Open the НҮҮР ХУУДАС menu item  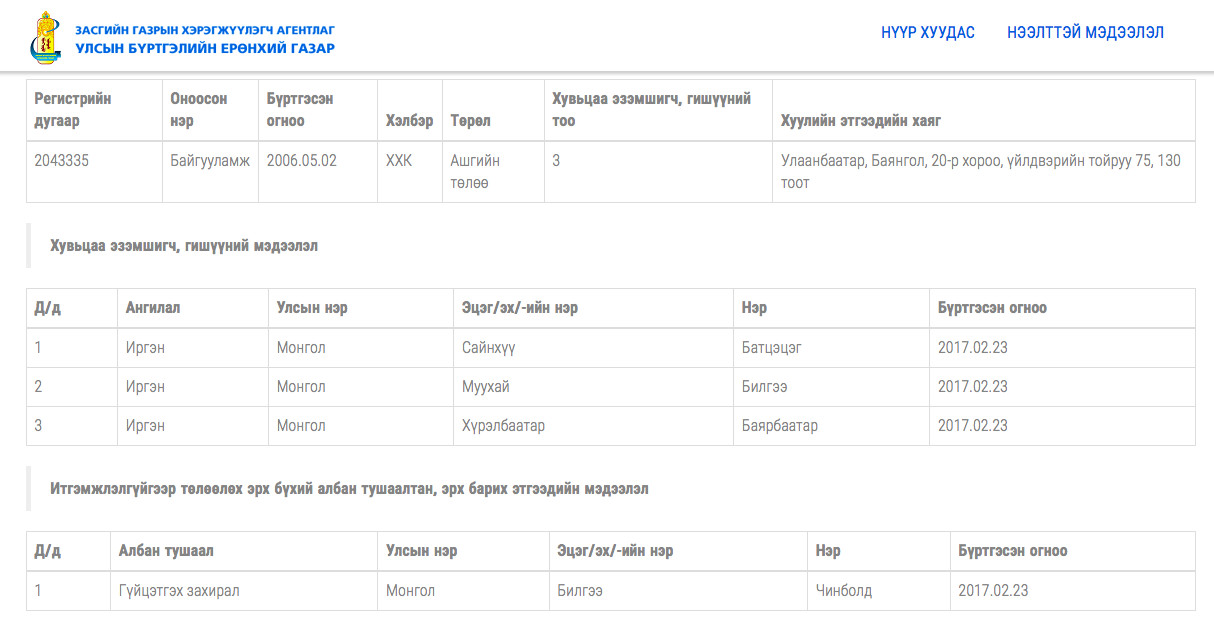[928, 32]
